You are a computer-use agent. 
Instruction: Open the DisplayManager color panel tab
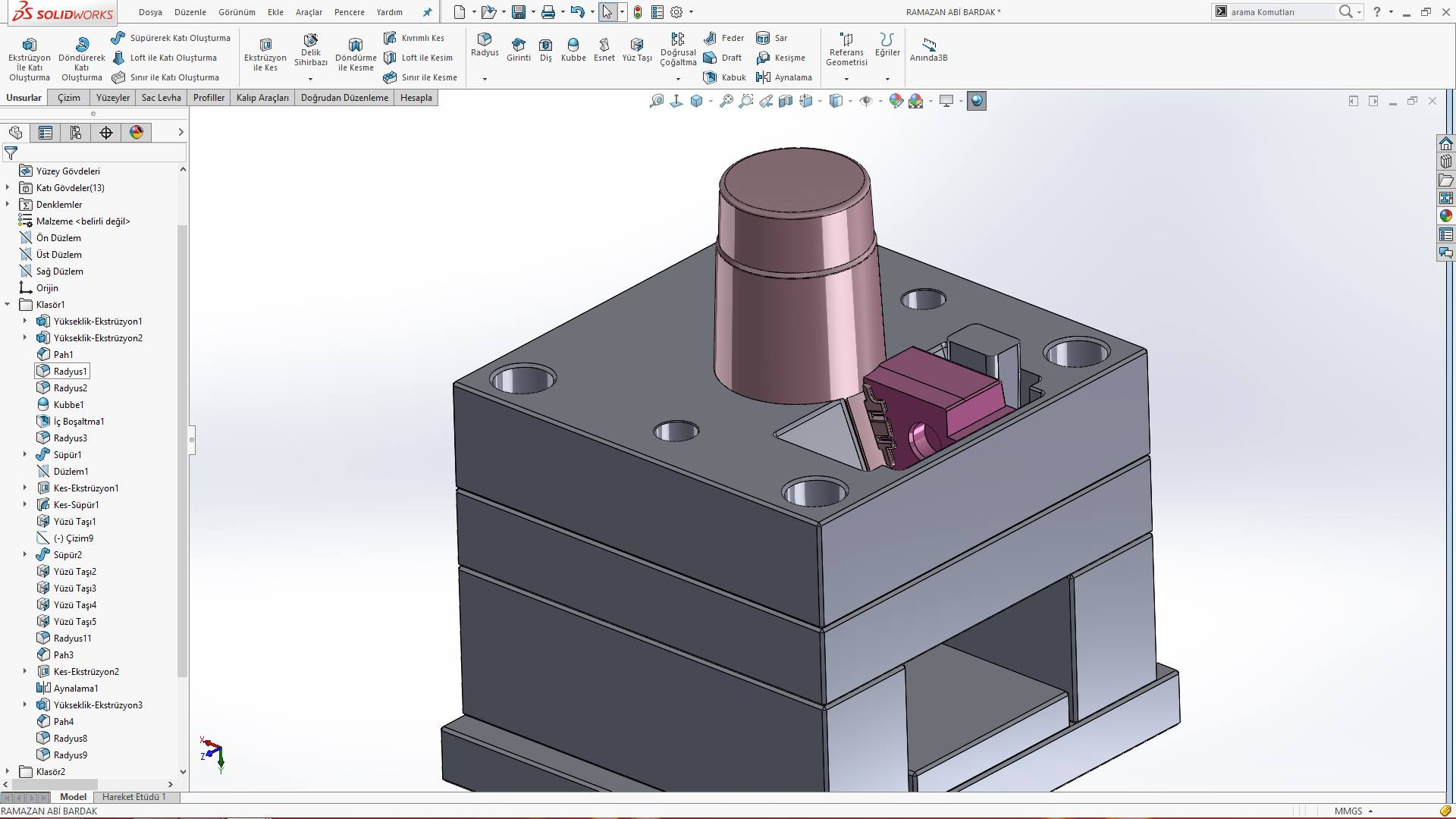[136, 133]
